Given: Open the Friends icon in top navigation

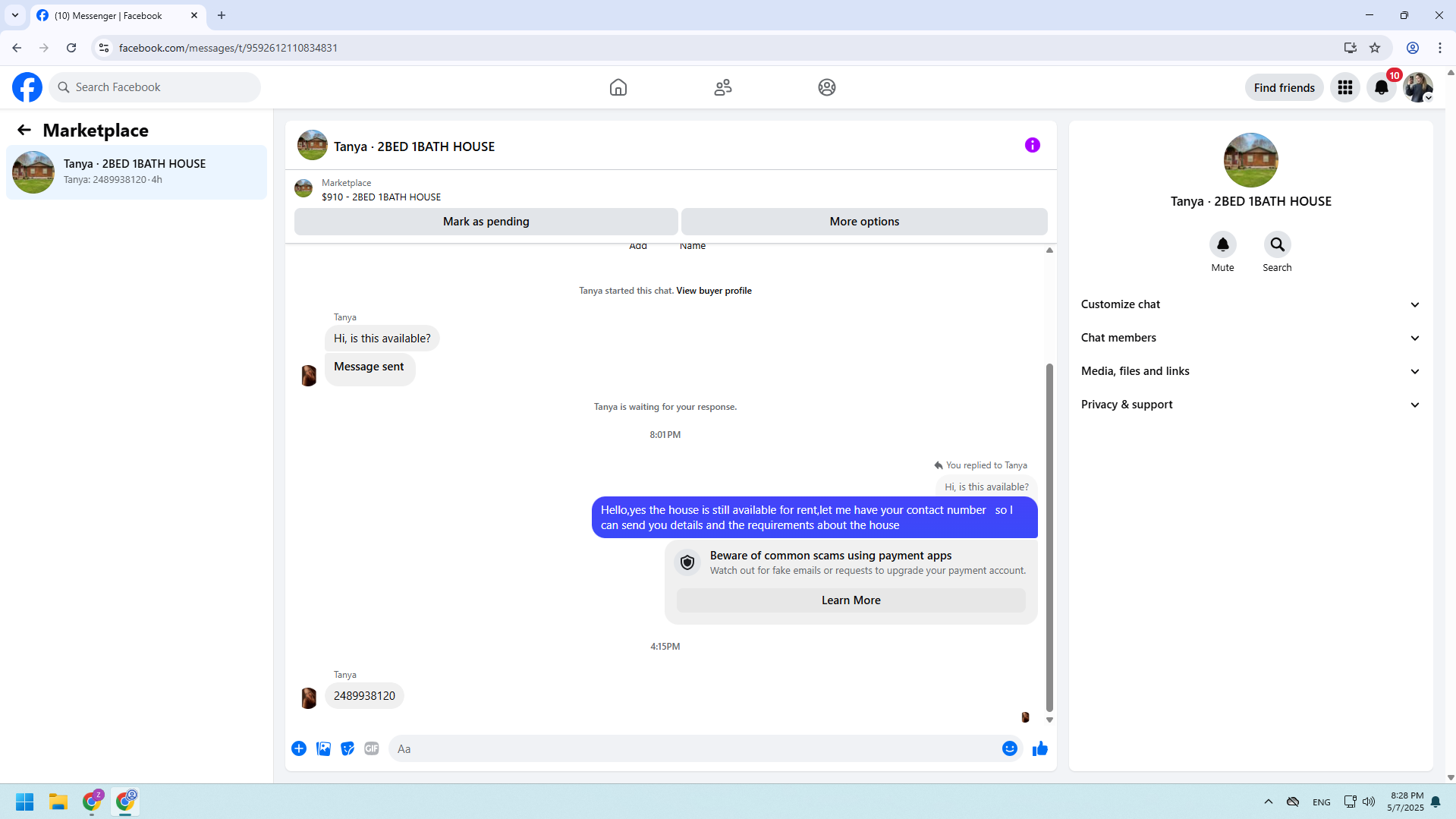Looking at the screenshot, I should pos(723,87).
